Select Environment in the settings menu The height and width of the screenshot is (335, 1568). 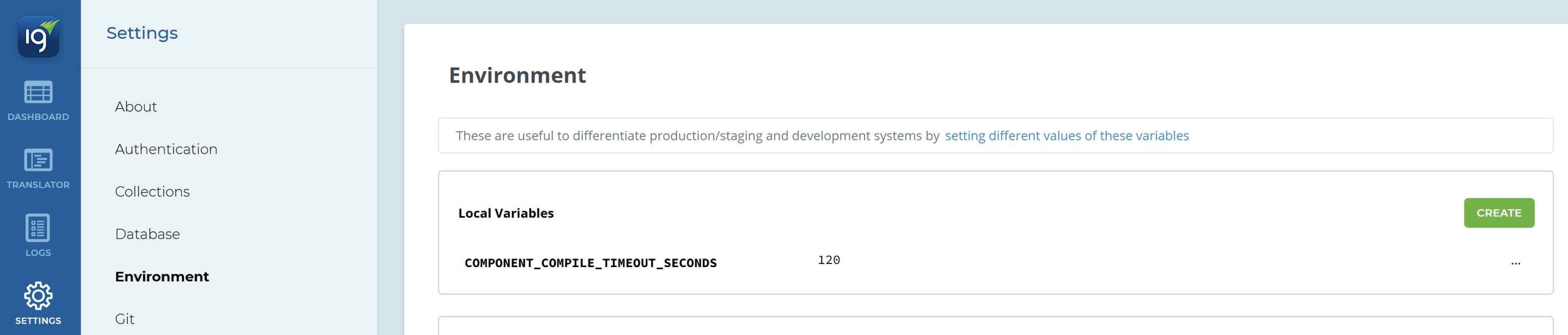(x=162, y=277)
